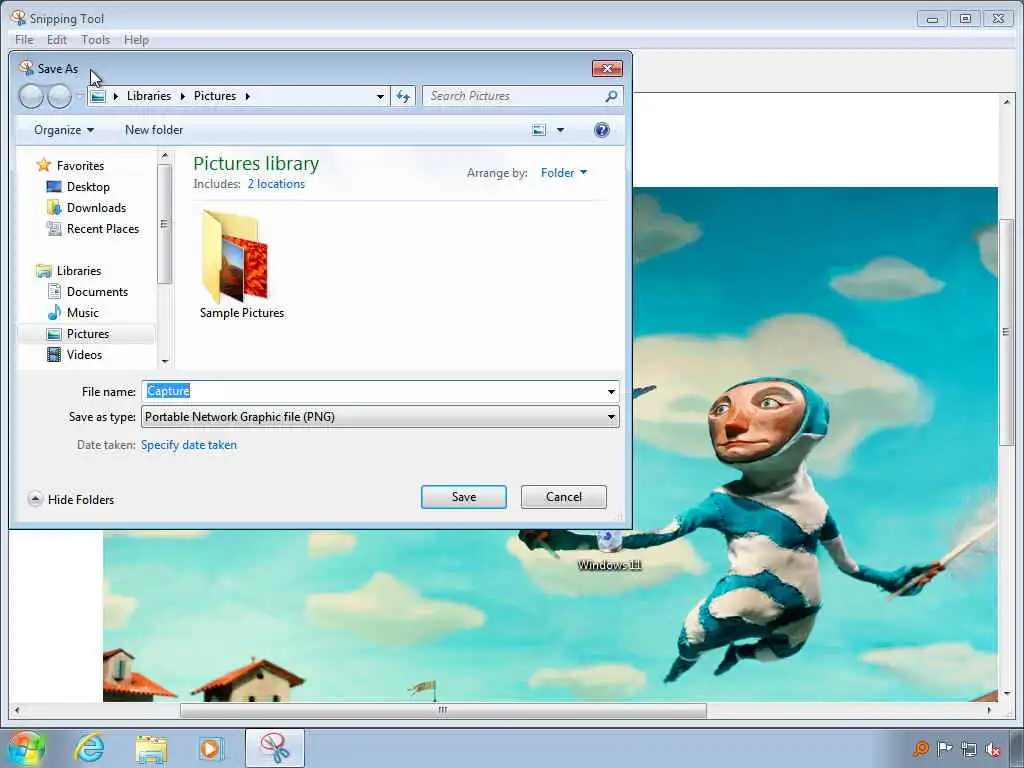The width and height of the screenshot is (1024, 768).
Task: Open the File menu in Snipping Tool
Action: (x=24, y=40)
